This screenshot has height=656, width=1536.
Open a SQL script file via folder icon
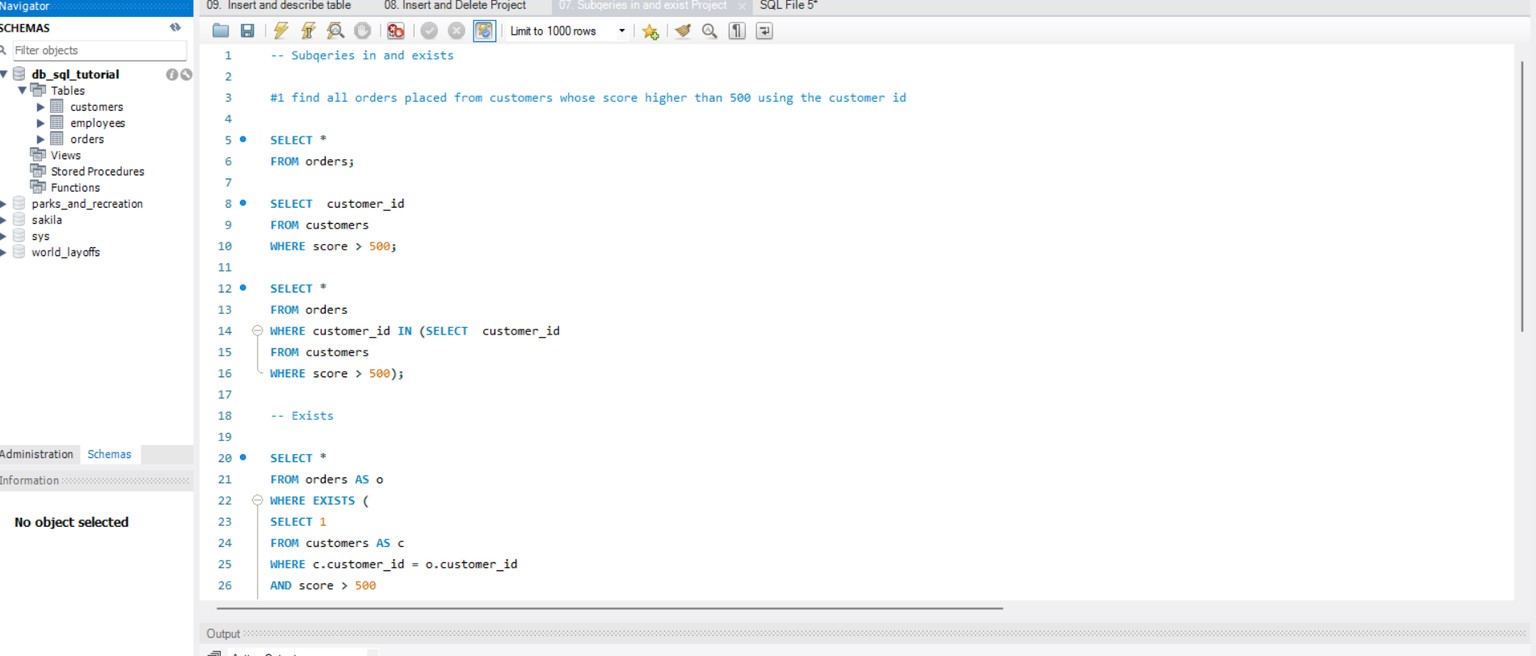[221, 31]
